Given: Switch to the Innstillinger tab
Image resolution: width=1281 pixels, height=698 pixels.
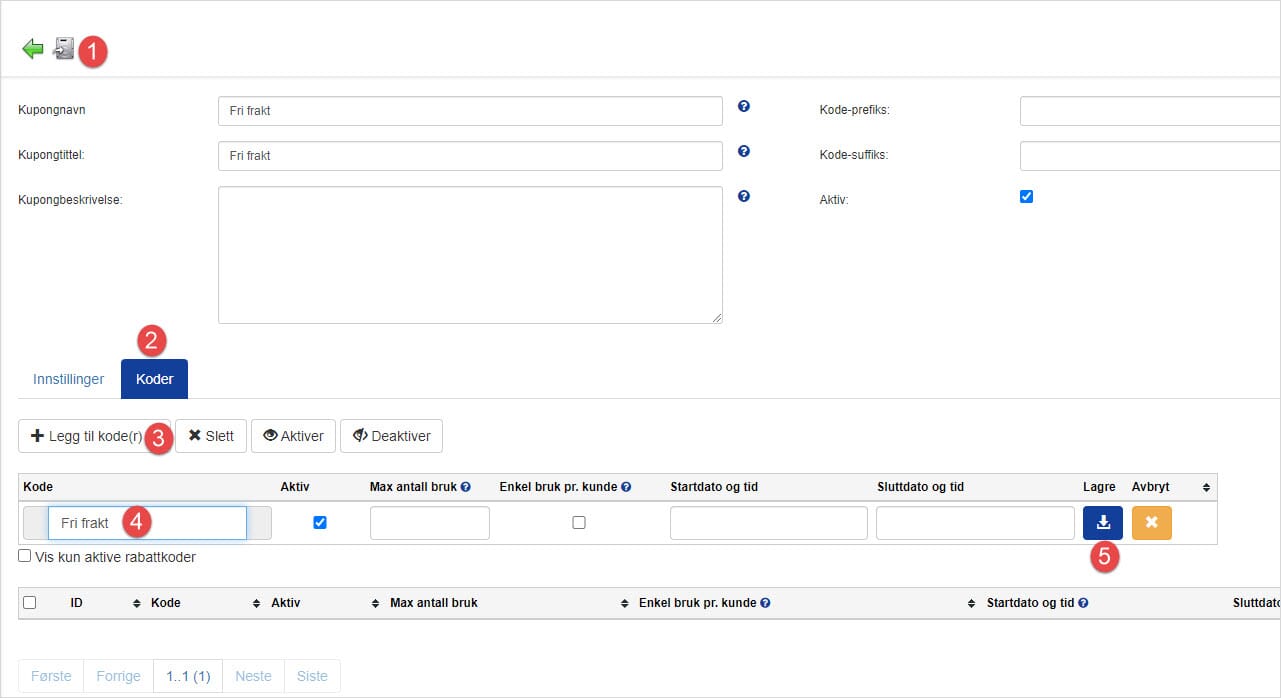Looking at the screenshot, I should (69, 380).
